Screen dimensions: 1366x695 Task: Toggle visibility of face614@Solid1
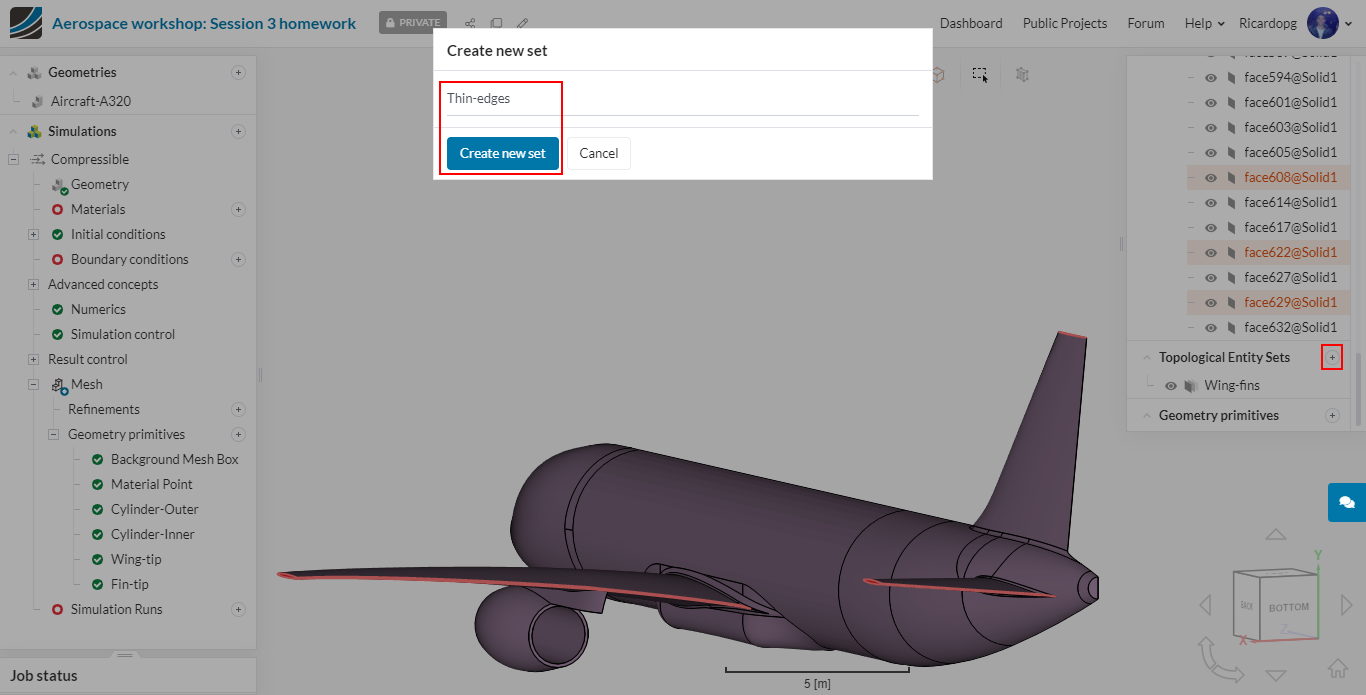1211,202
